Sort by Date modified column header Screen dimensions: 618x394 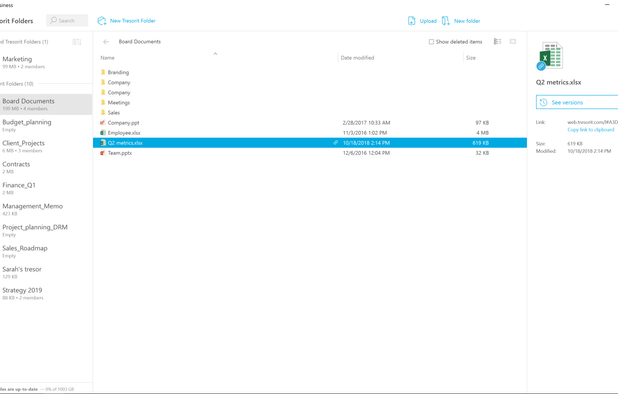[x=357, y=58]
